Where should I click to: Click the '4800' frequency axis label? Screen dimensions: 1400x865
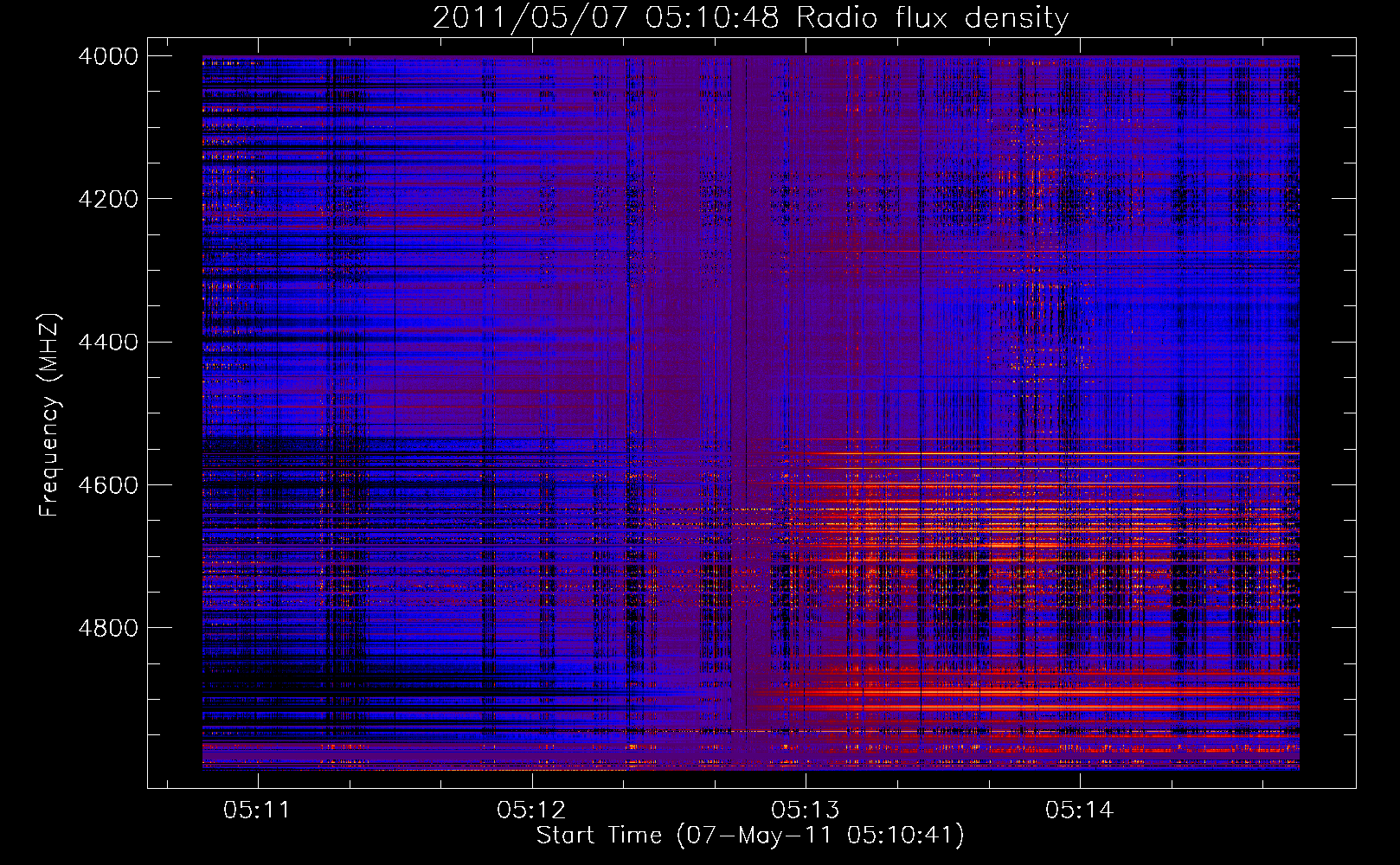(x=108, y=627)
